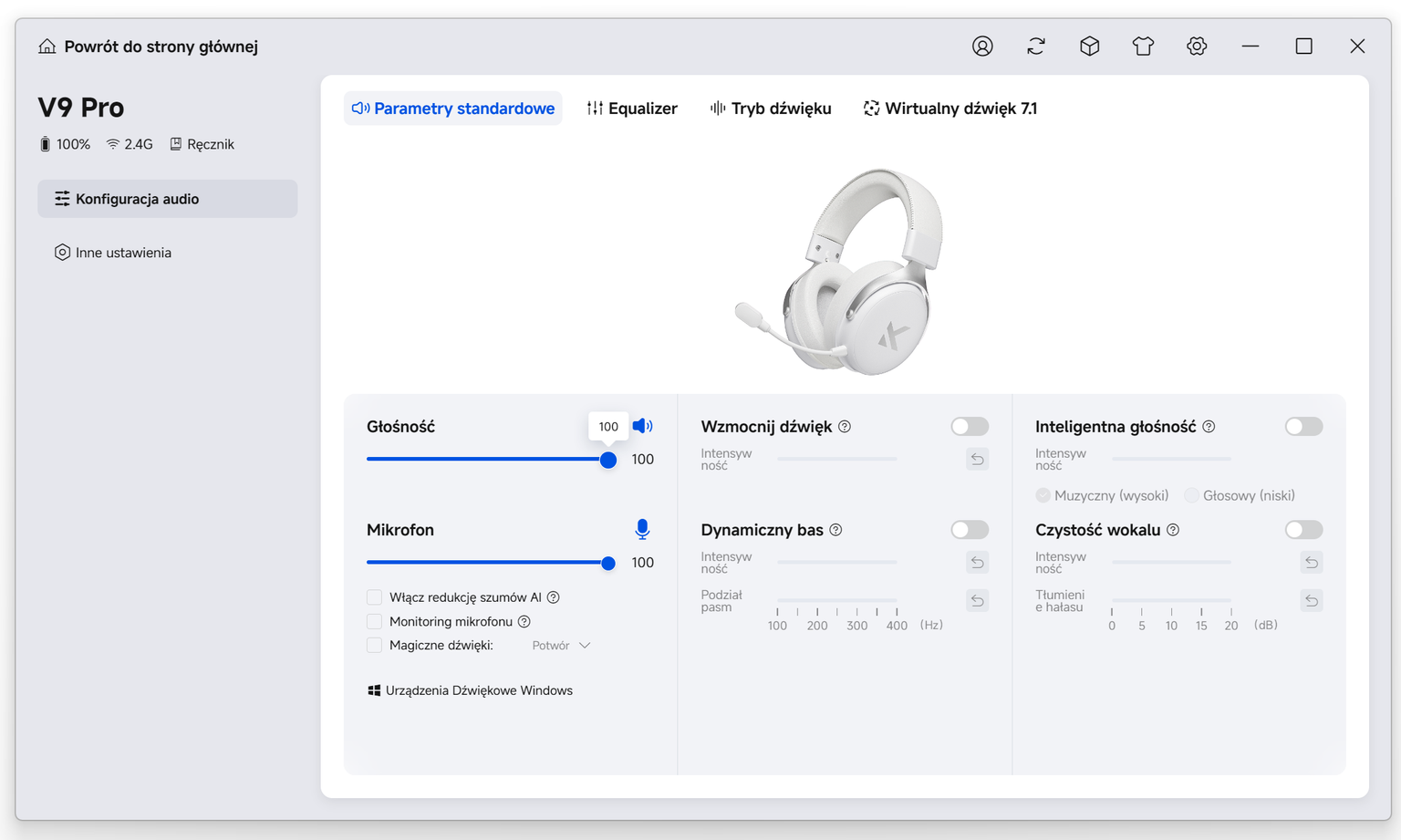Select Głosowy (niski) radio option
This screenshot has width=1401, height=840.
click(1191, 495)
